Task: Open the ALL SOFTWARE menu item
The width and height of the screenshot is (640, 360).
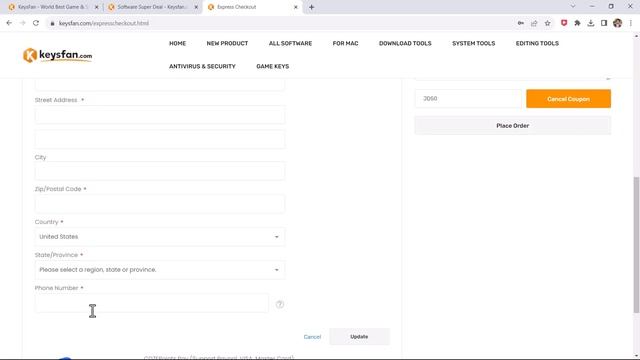Action: click(x=290, y=43)
